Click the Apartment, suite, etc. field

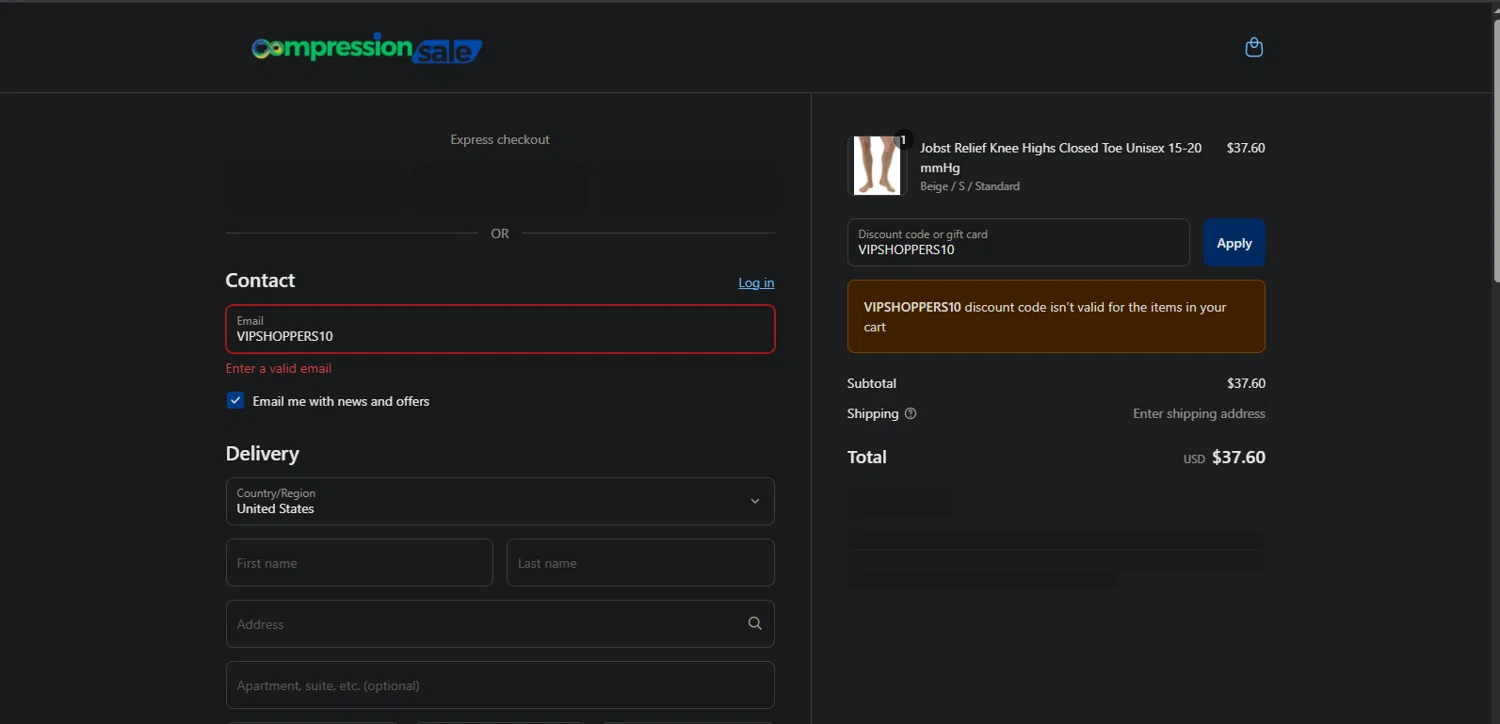(500, 685)
